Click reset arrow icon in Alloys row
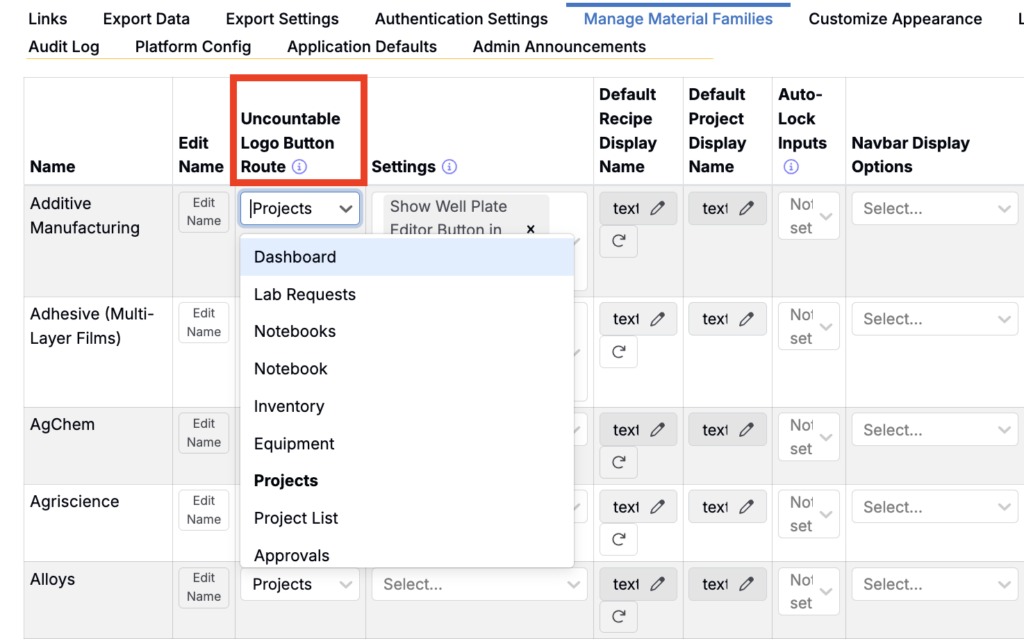This screenshot has height=639, width=1024. [x=618, y=614]
